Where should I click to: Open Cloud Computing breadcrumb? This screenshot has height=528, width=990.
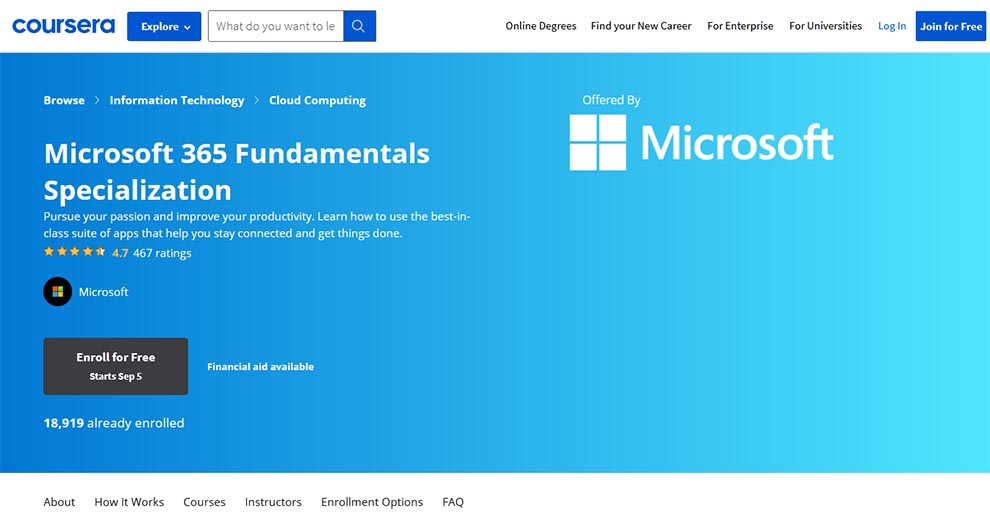click(317, 100)
